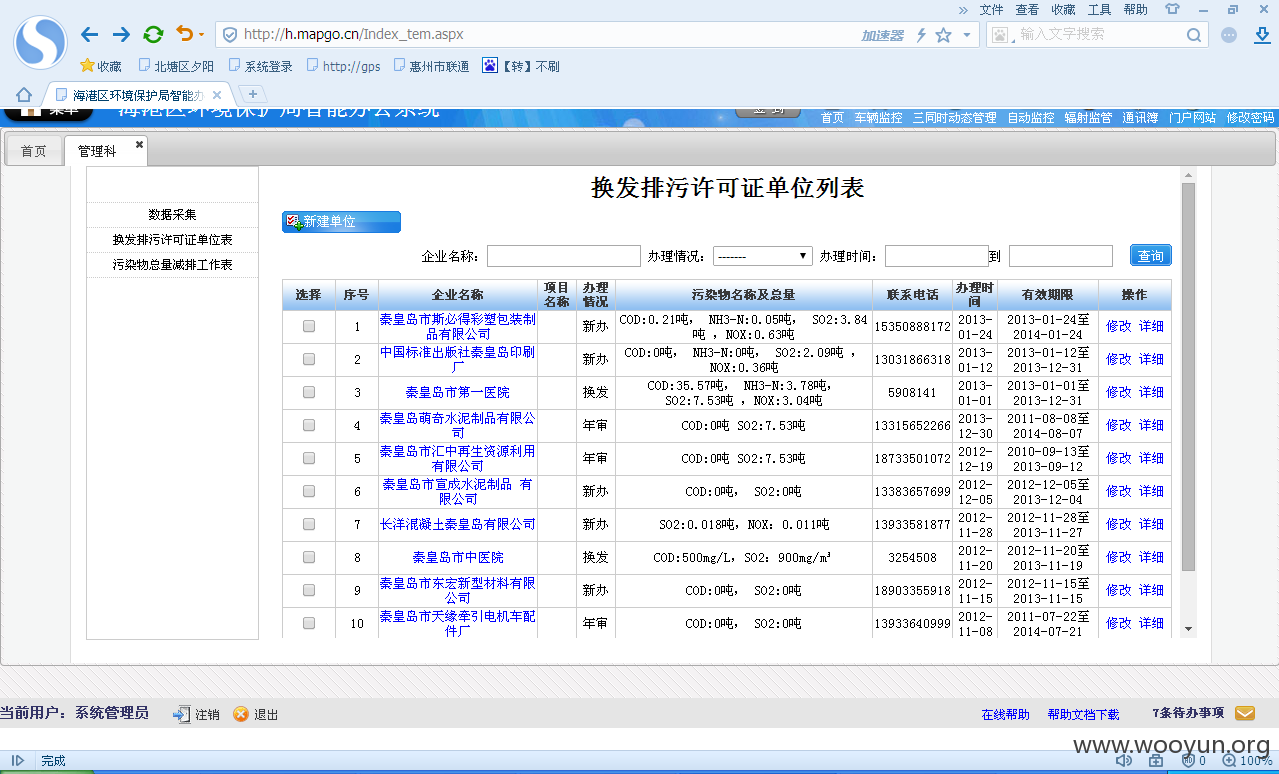The height and width of the screenshot is (774, 1279).
Task: Click the home icon on tab bar
Action: 23,95
